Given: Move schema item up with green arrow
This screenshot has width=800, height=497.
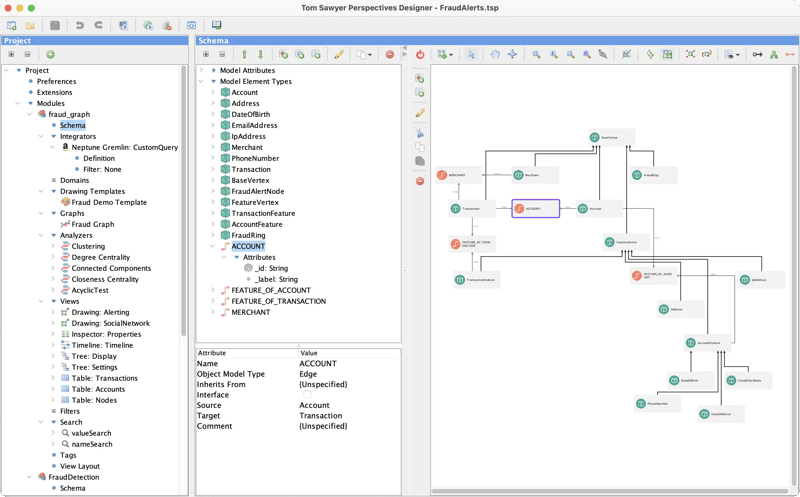Looking at the screenshot, I should tap(244, 54).
